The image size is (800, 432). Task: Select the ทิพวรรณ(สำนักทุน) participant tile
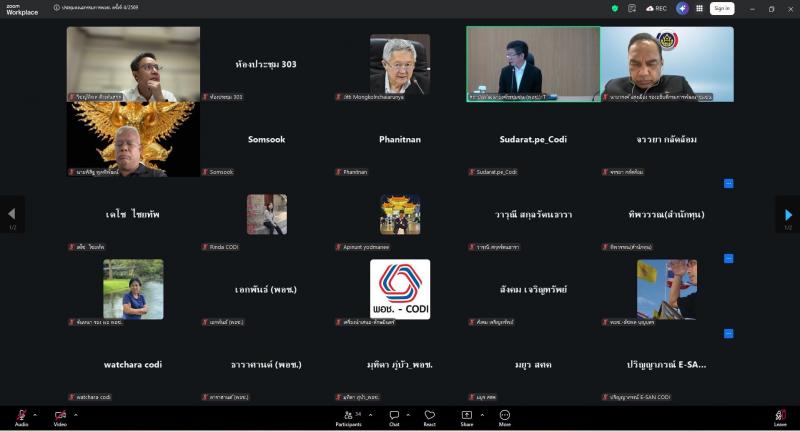click(x=667, y=214)
